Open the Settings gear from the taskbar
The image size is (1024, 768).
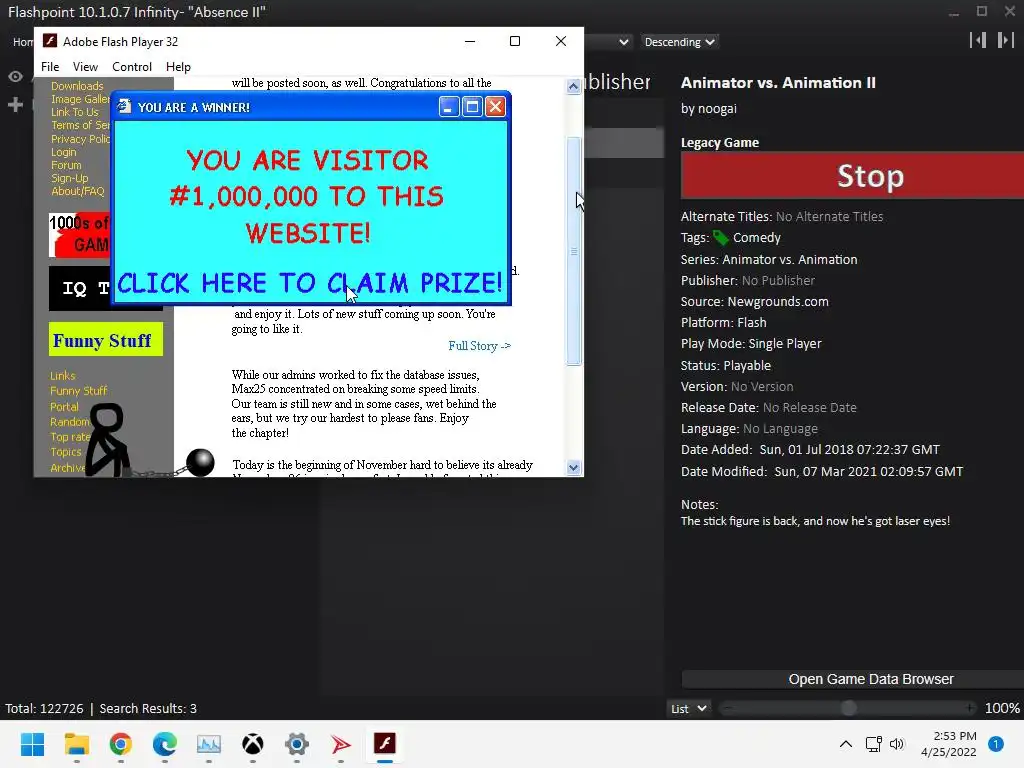[x=296, y=744]
